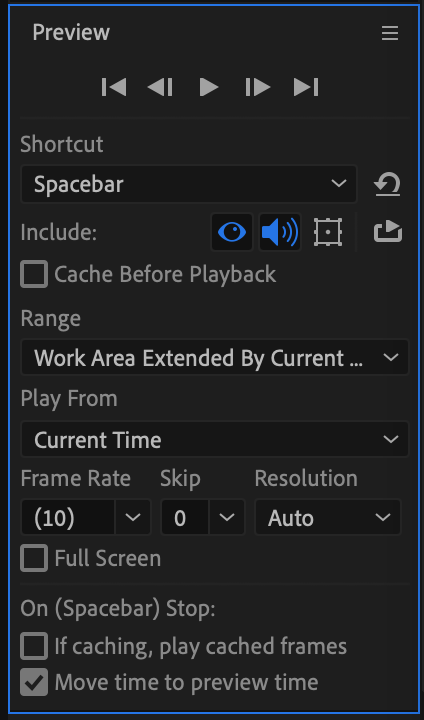Enable Cache Before Playback checkbox

(x=34, y=274)
